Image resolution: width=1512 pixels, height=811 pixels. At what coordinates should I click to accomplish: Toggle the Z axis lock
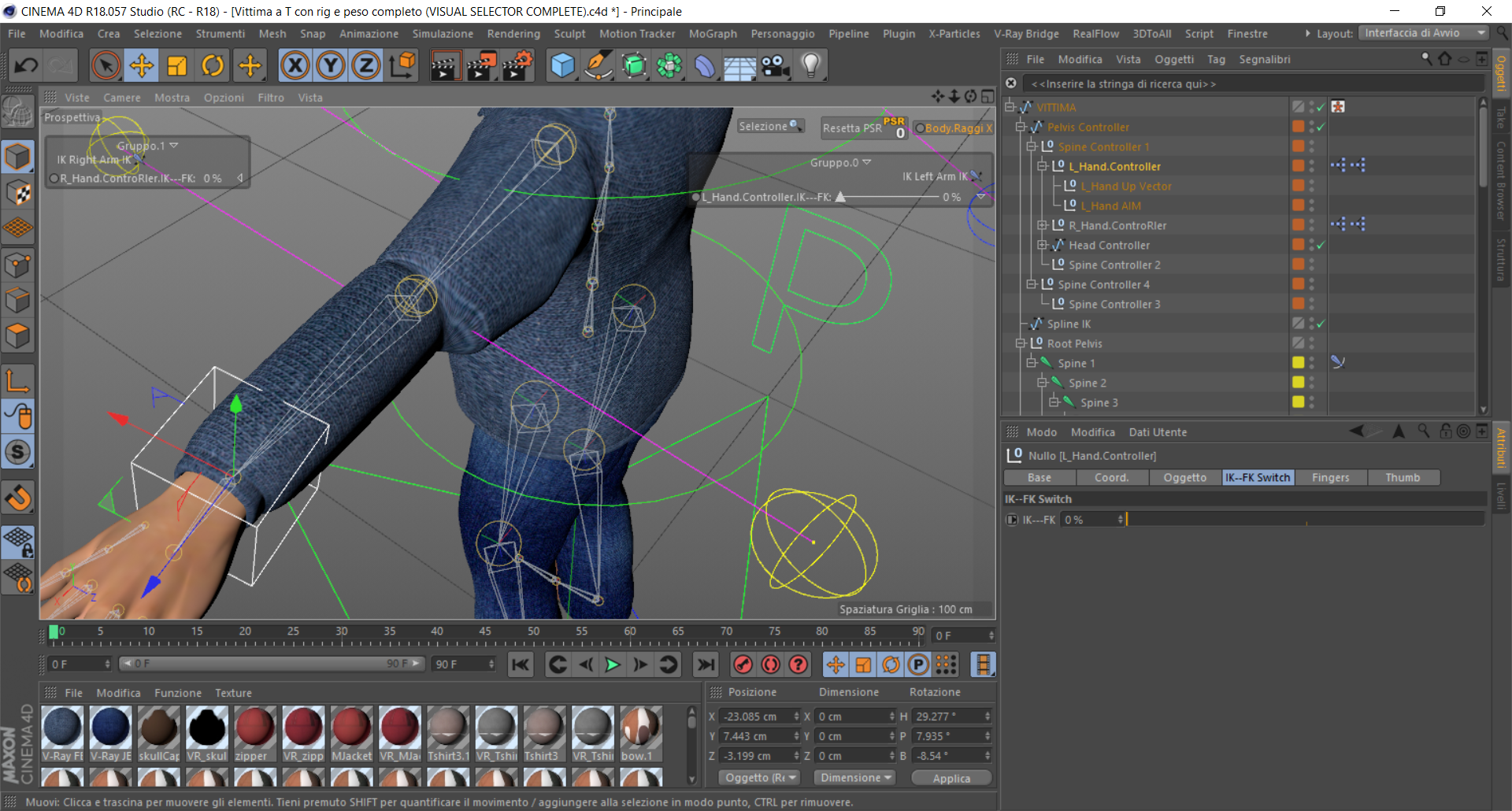click(x=366, y=65)
